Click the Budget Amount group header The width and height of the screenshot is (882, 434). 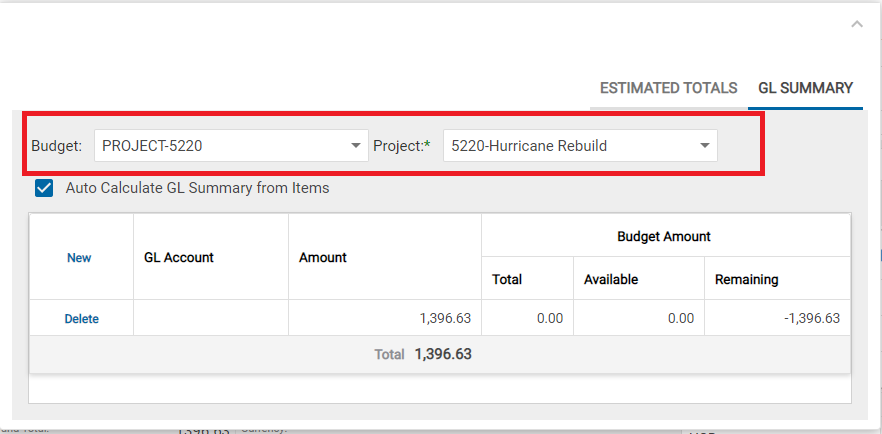664,237
